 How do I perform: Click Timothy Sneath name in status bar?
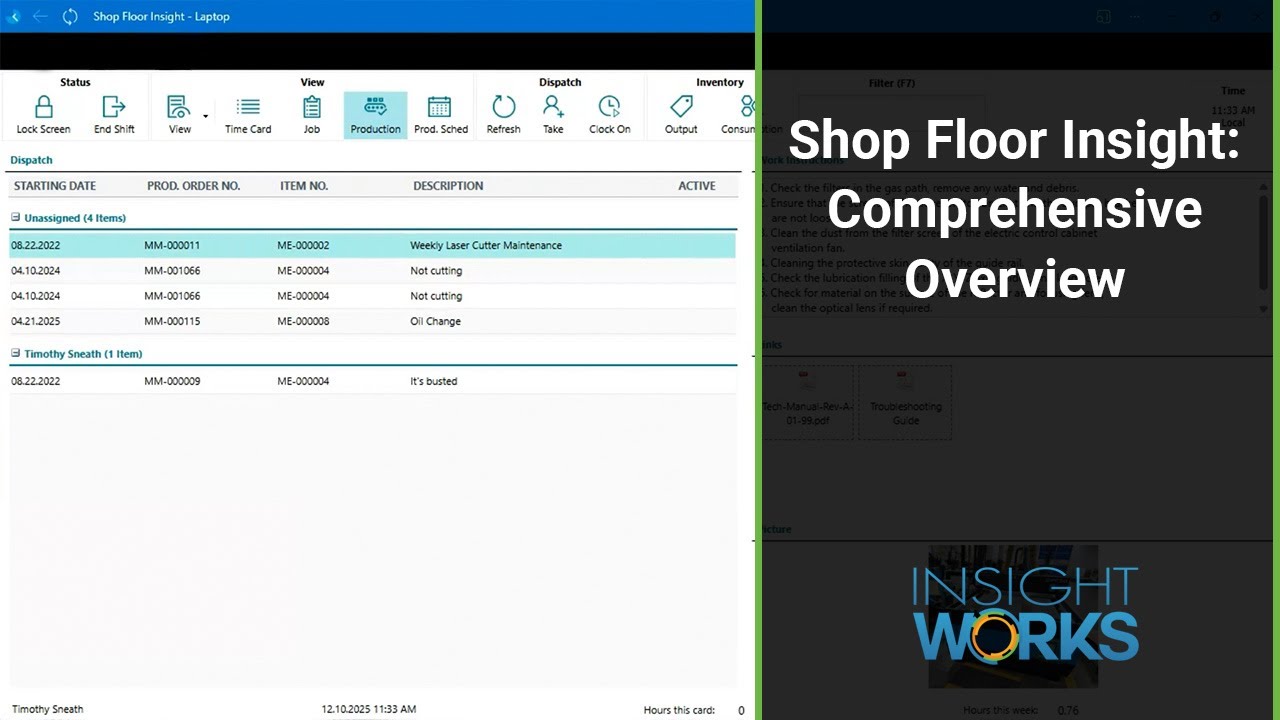click(x=48, y=709)
